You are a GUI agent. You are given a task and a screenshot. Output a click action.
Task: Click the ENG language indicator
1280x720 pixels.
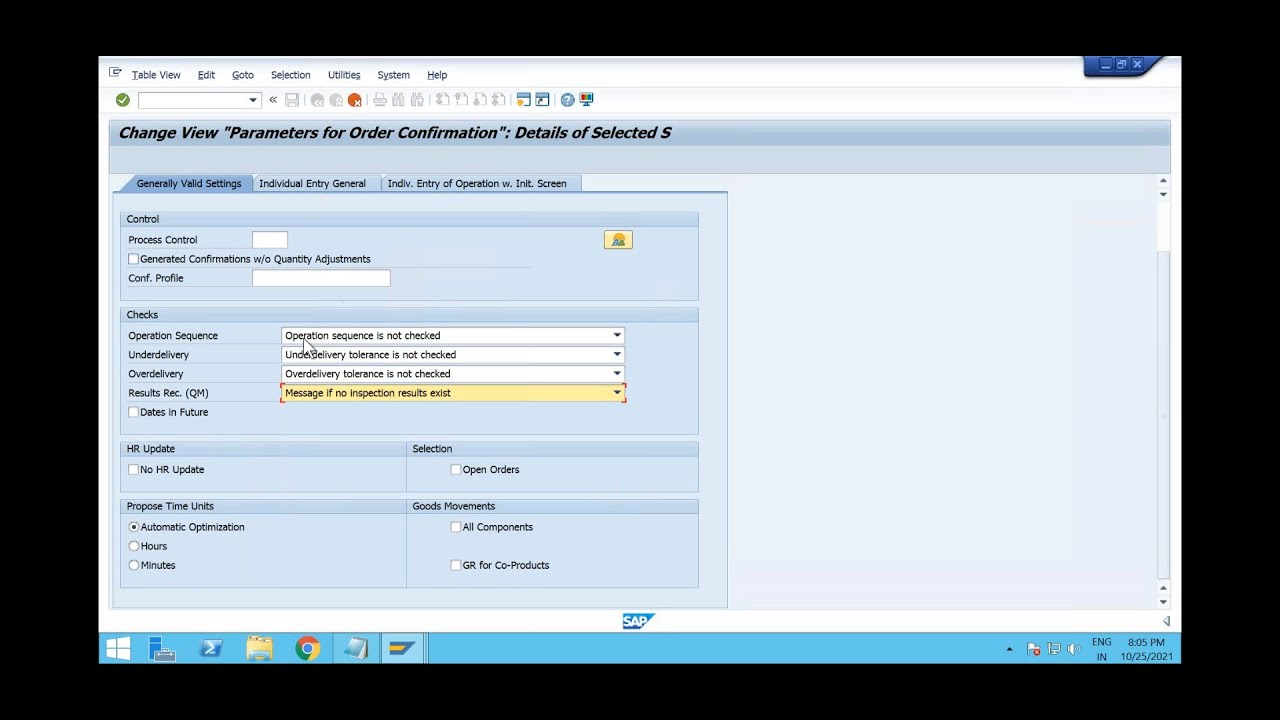tap(1101, 642)
